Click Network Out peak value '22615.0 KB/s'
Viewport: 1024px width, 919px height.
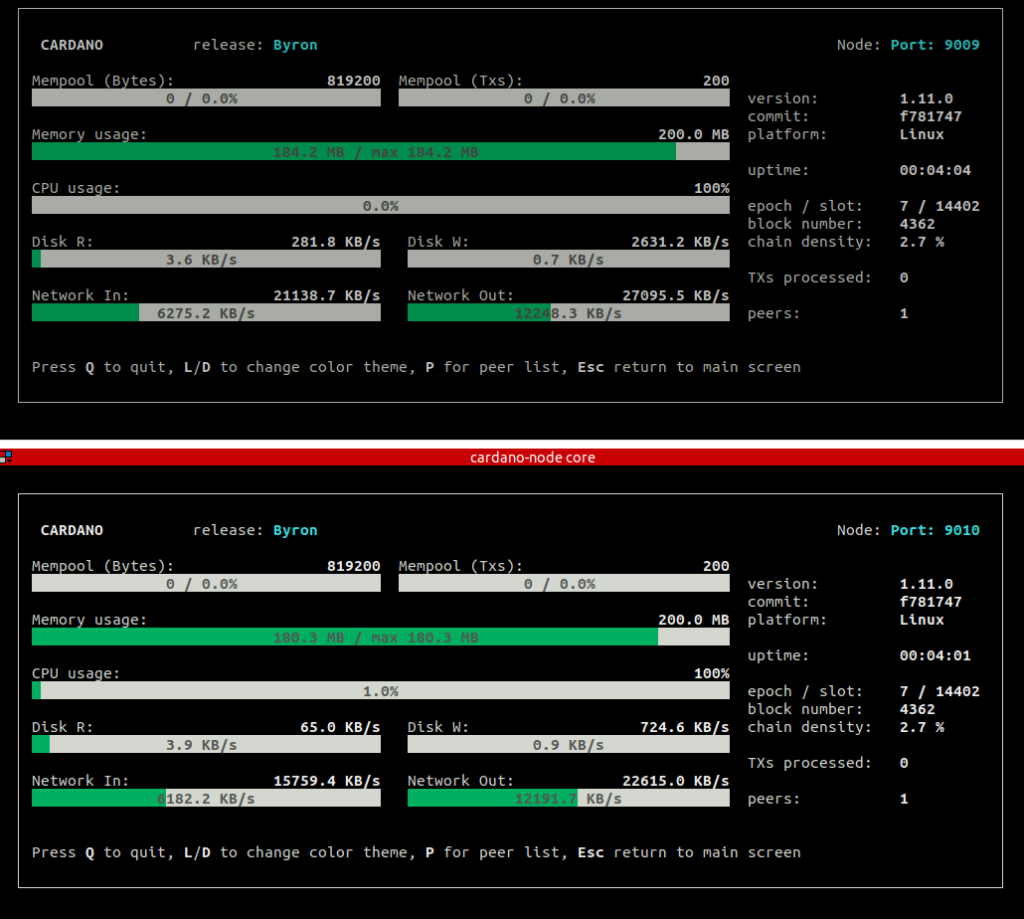point(675,781)
